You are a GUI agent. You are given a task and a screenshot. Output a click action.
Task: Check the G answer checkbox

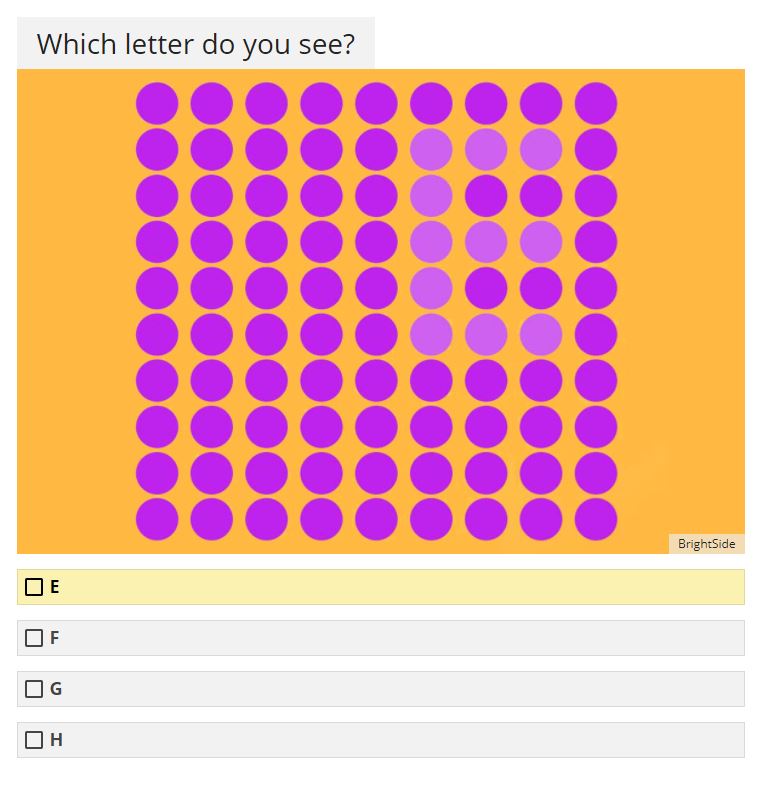pyautogui.click(x=34, y=689)
